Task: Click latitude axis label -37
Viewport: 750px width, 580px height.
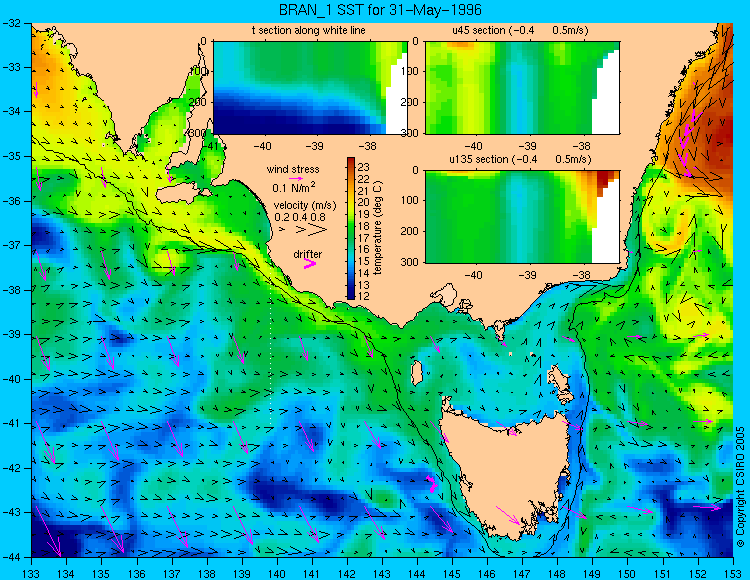Action: click(11, 245)
